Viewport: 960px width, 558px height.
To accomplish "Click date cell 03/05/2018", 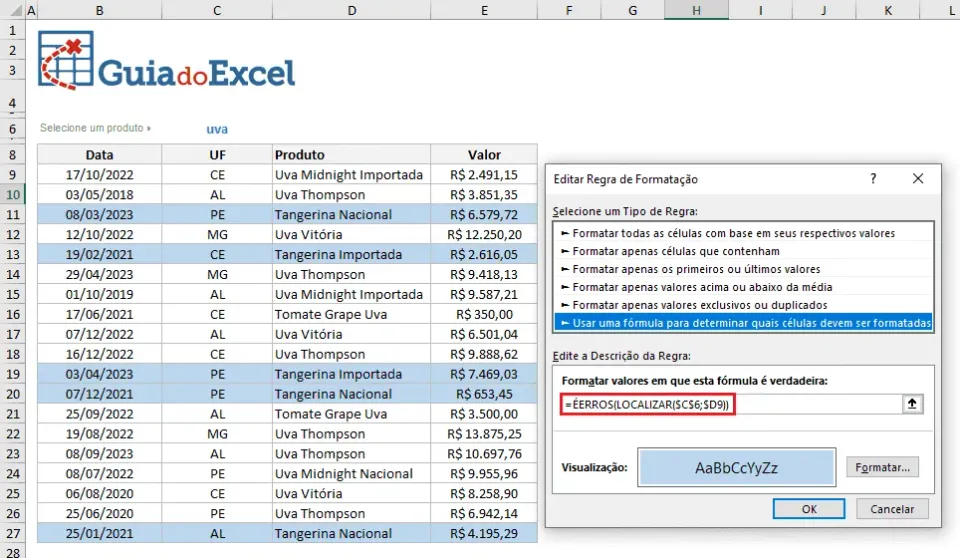I will click(x=99, y=195).
